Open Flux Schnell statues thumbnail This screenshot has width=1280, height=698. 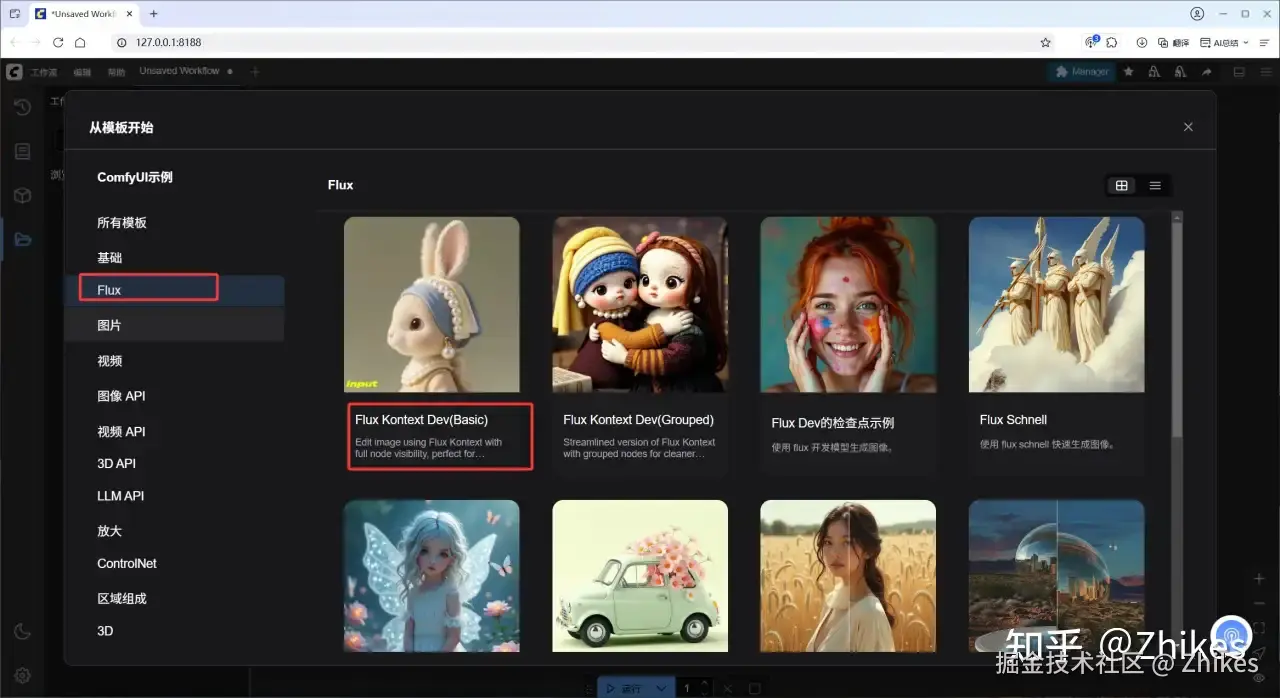[x=1057, y=304]
